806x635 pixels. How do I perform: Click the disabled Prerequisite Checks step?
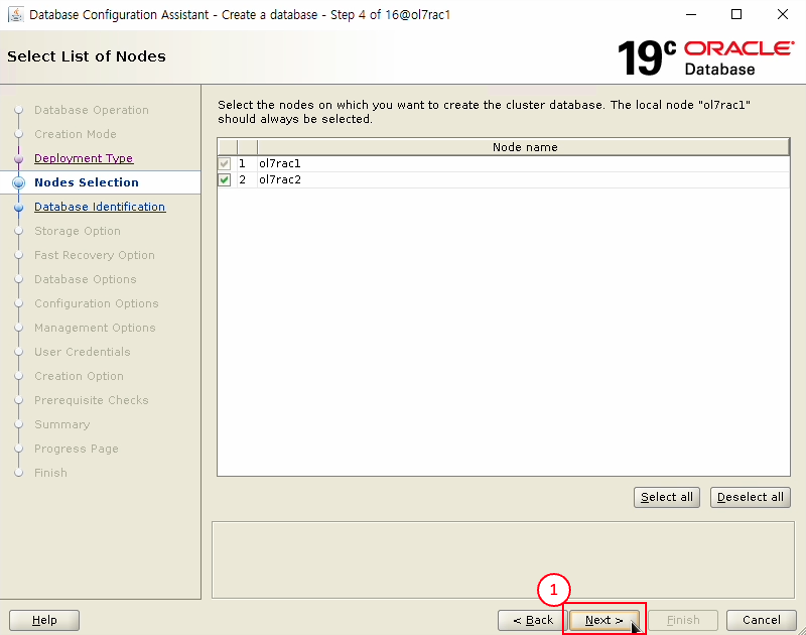[91, 400]
